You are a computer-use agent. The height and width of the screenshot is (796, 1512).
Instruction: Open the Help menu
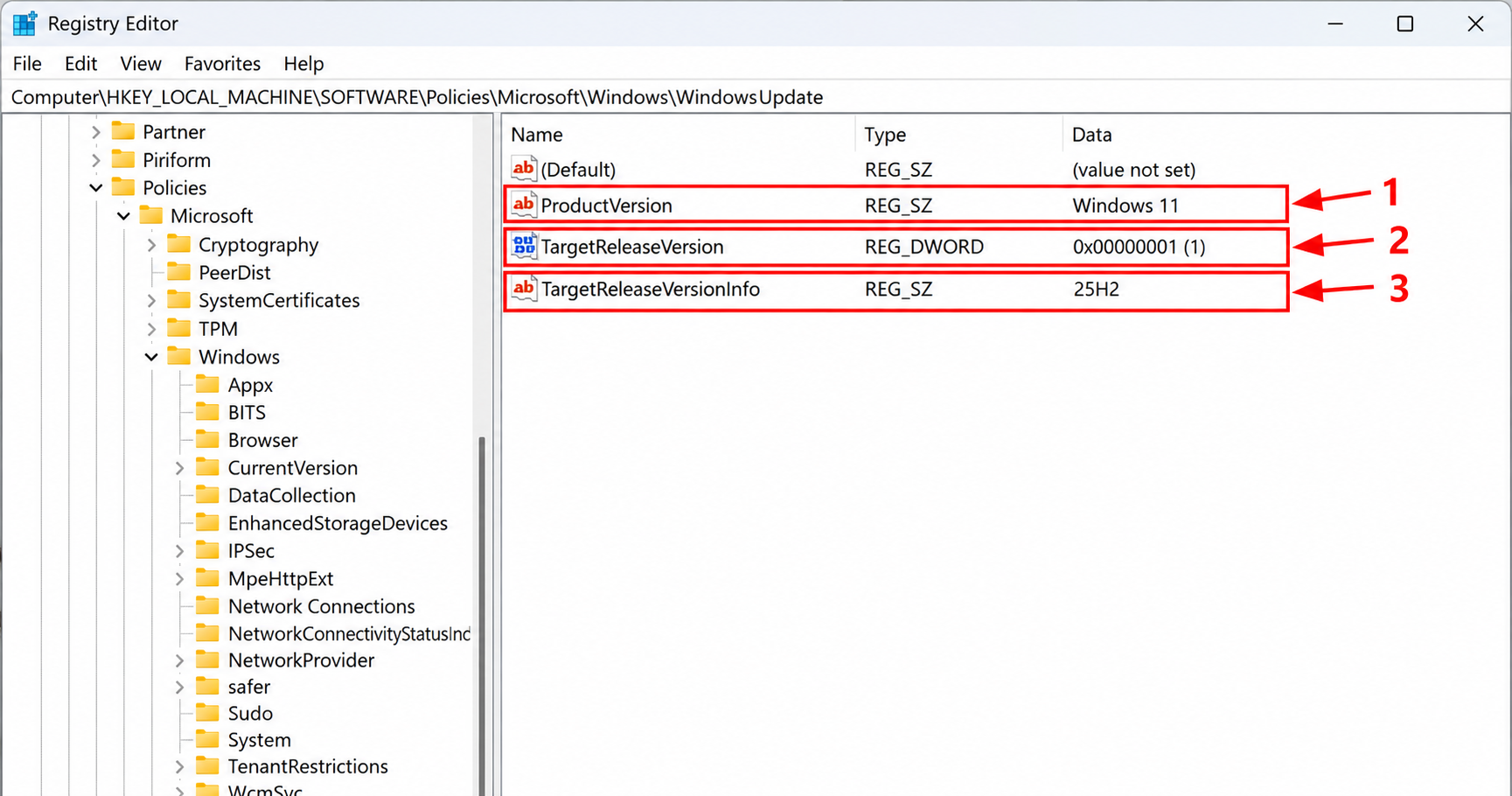click(303, 64)
